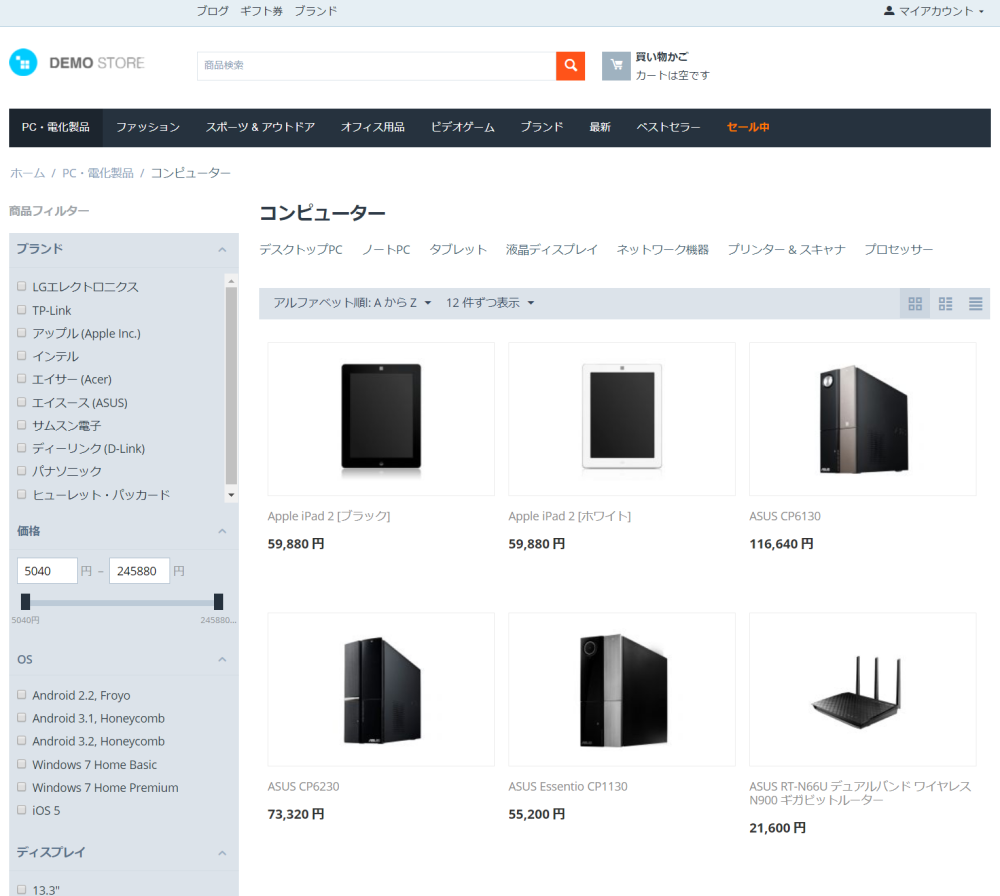1000x896 pixels.
Task: Open the PC・電化製品 menu
Action: point(55,127)
